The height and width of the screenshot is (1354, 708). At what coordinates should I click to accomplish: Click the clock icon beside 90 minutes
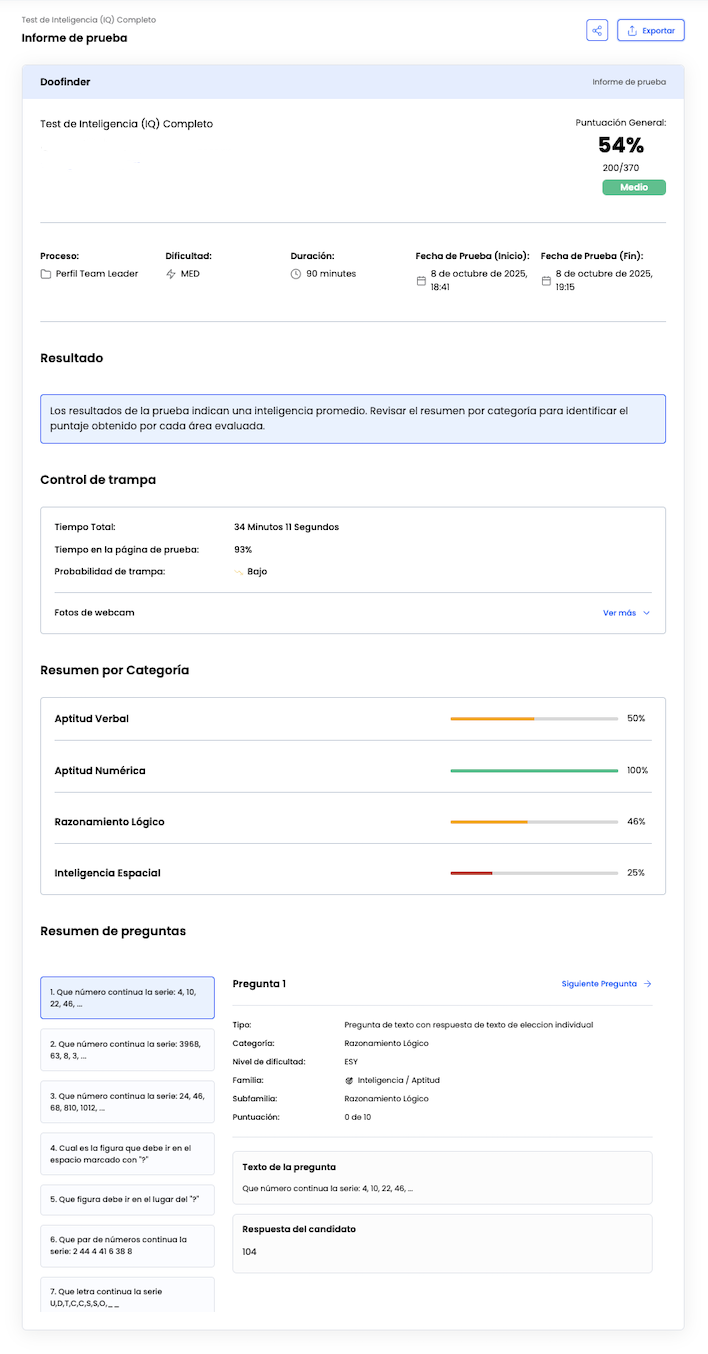(x=296, y=274)
